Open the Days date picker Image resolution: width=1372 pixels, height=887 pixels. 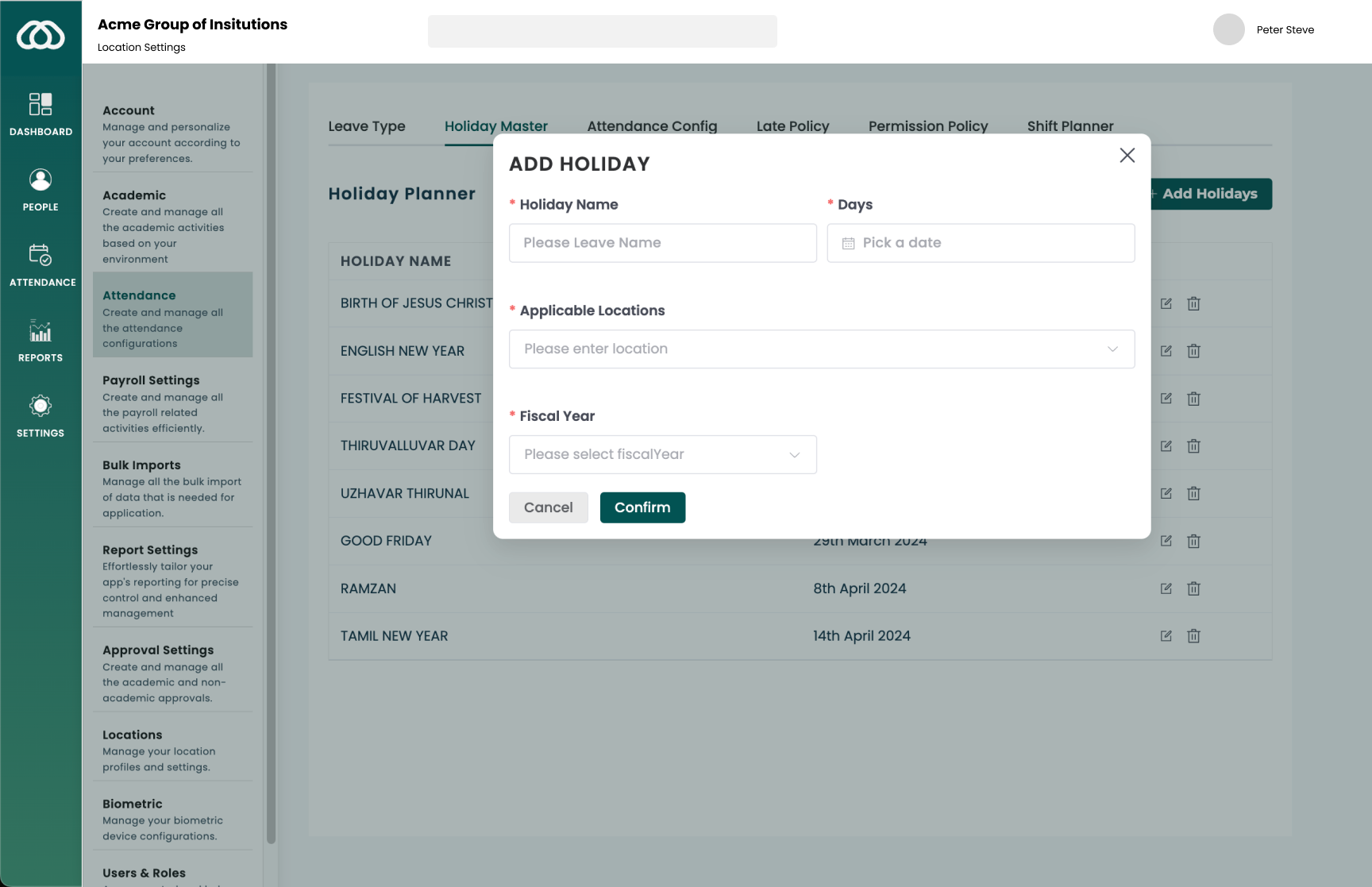(x=980, y=243)
